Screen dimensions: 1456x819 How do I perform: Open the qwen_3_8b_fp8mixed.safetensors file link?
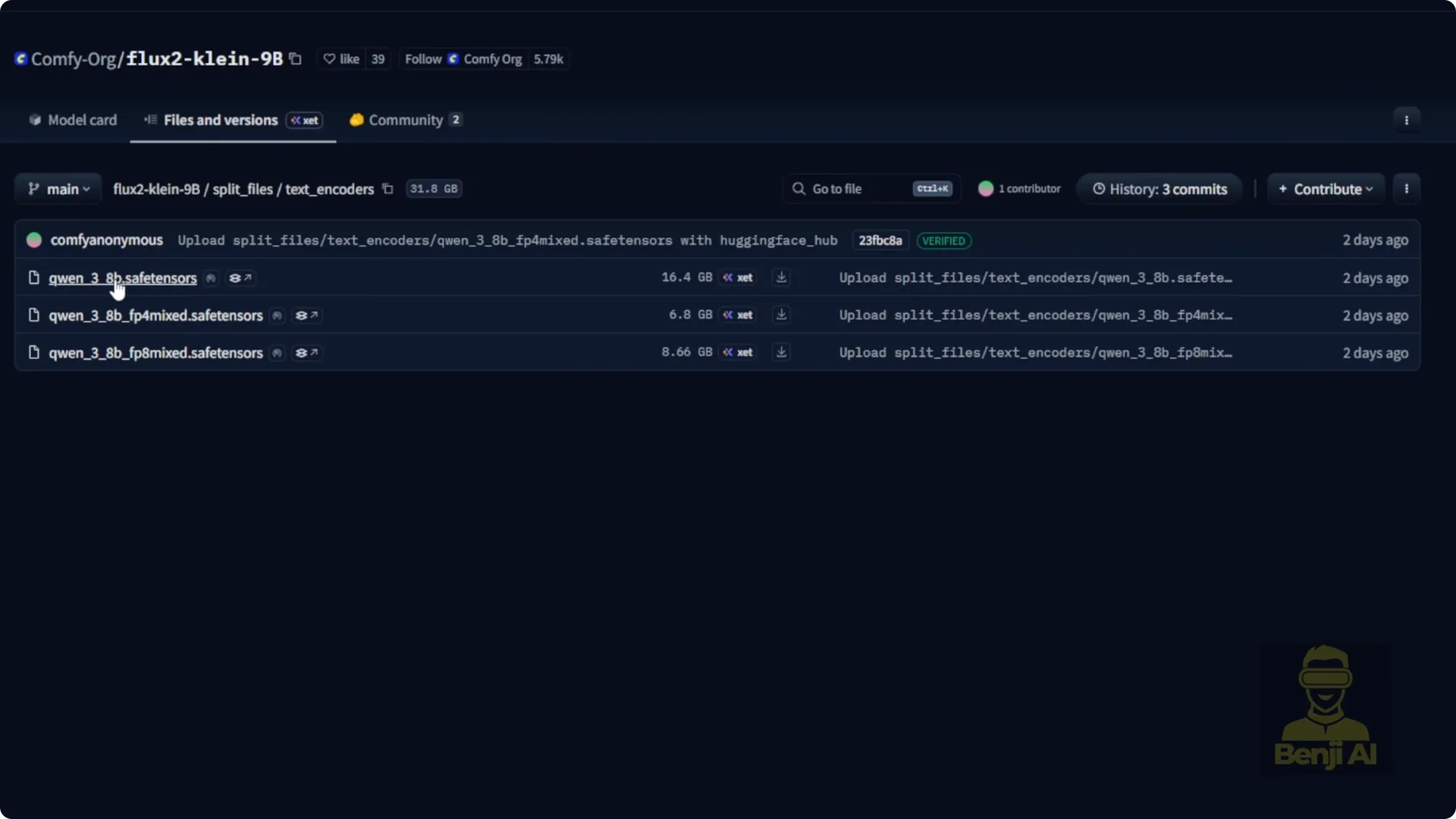pos(155,353)
